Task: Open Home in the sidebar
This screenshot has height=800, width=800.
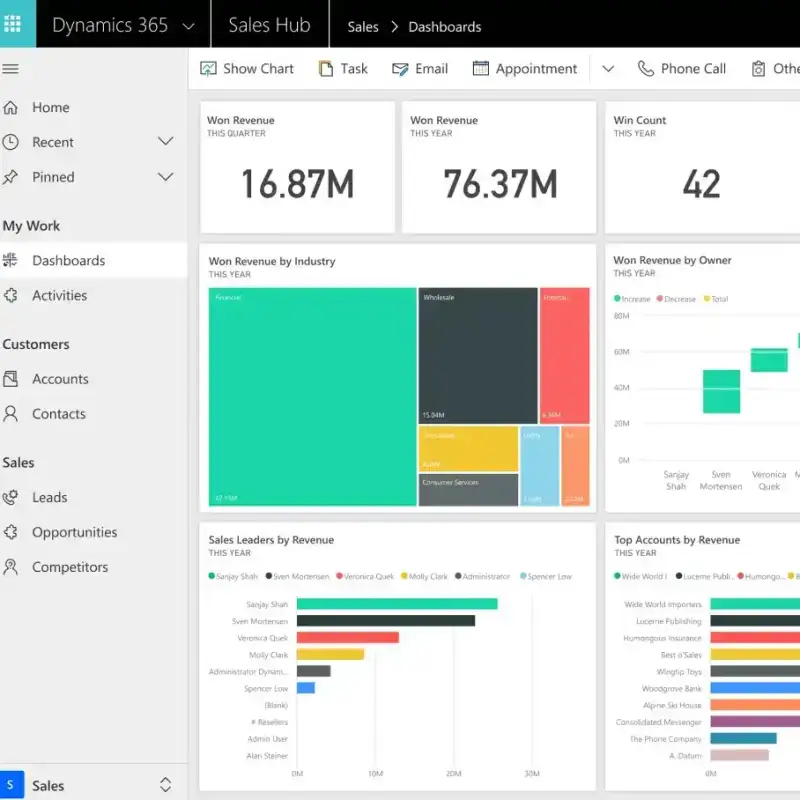Action: click(93, 108)
